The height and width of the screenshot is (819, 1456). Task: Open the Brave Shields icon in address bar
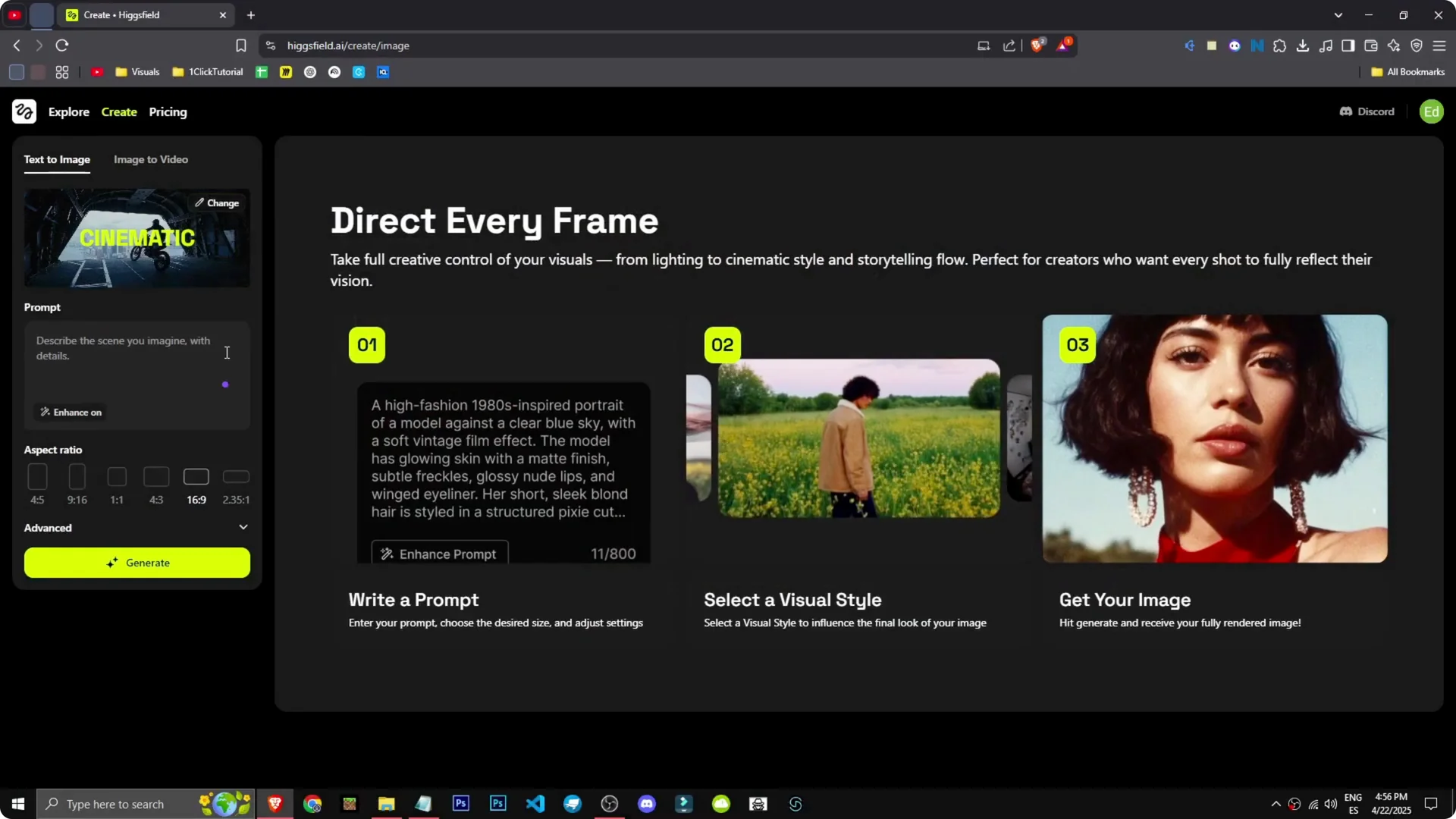click(1037, 45)
